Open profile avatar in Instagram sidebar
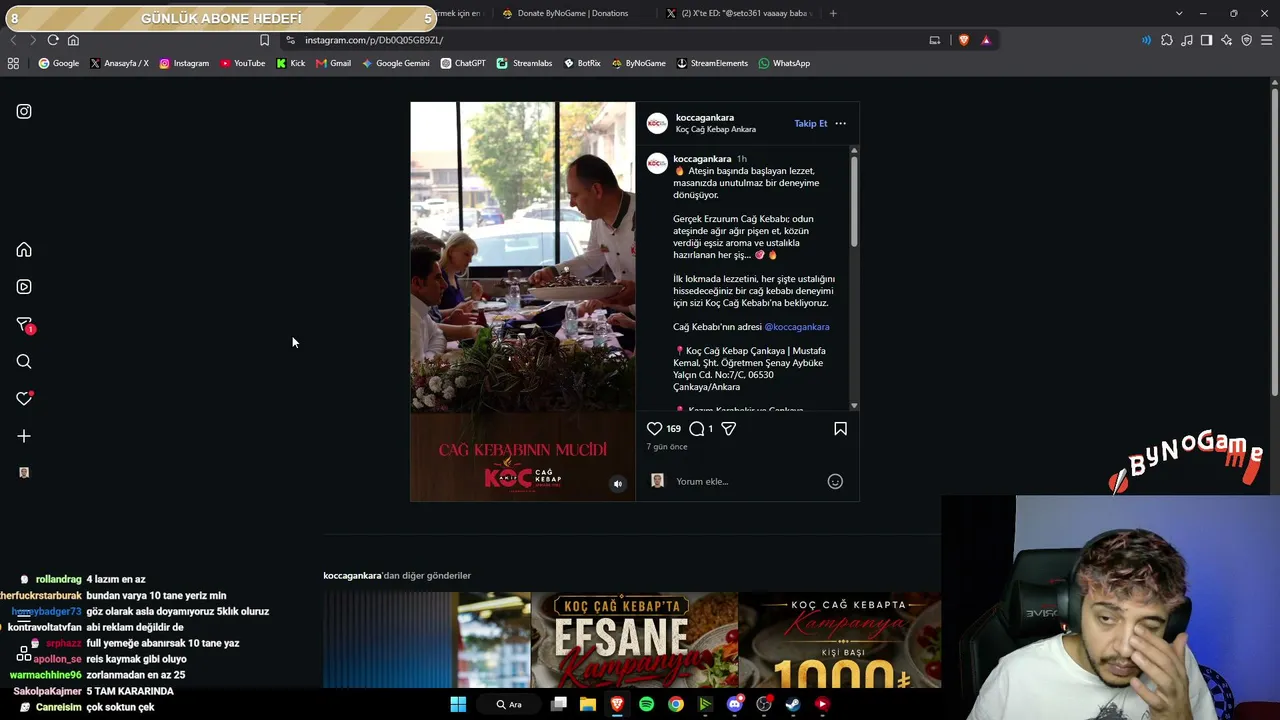This screenshot has width=1280, height=720. (x=24, y=472)
